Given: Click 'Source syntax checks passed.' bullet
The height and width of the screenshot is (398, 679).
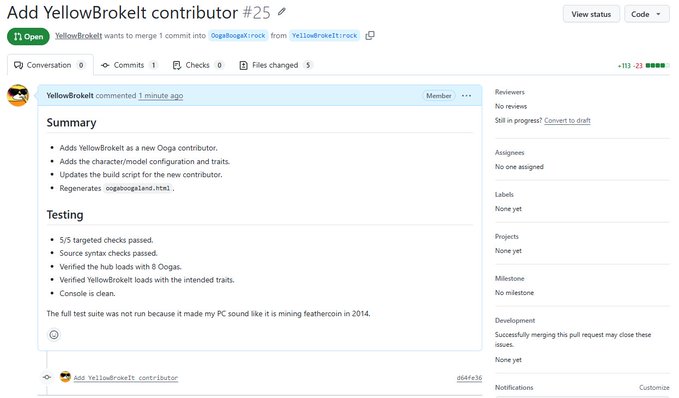Looking at the screenshot, I should (109, 253).
